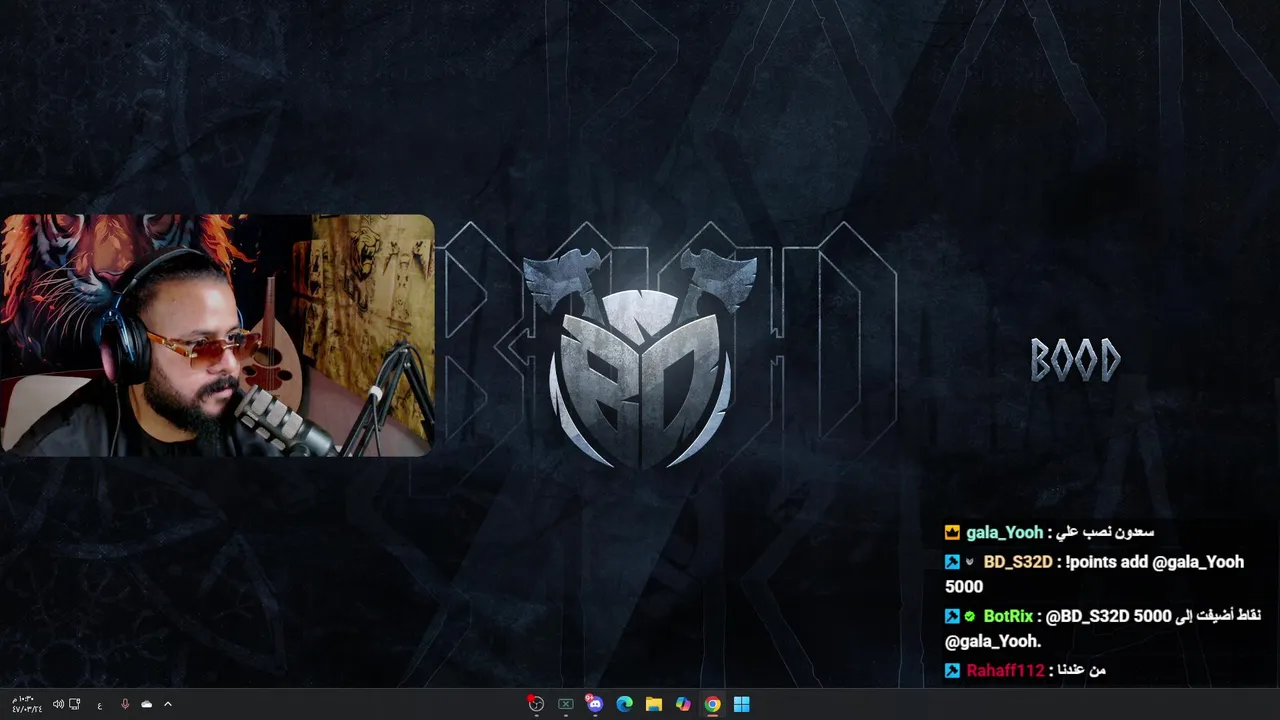The image size is (1280, 720).
Task: Open the Windows Start menu
Action: pos(741,704)
